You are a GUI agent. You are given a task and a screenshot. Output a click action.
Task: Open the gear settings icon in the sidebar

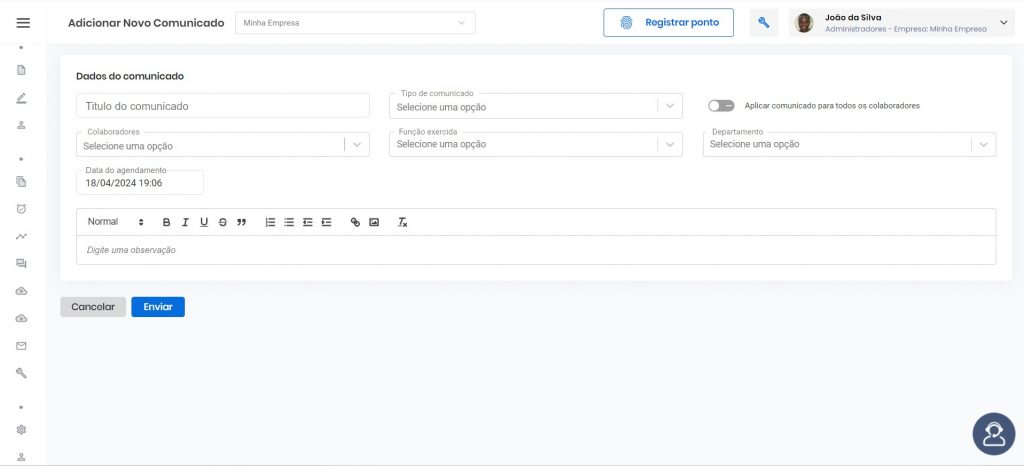21,429
